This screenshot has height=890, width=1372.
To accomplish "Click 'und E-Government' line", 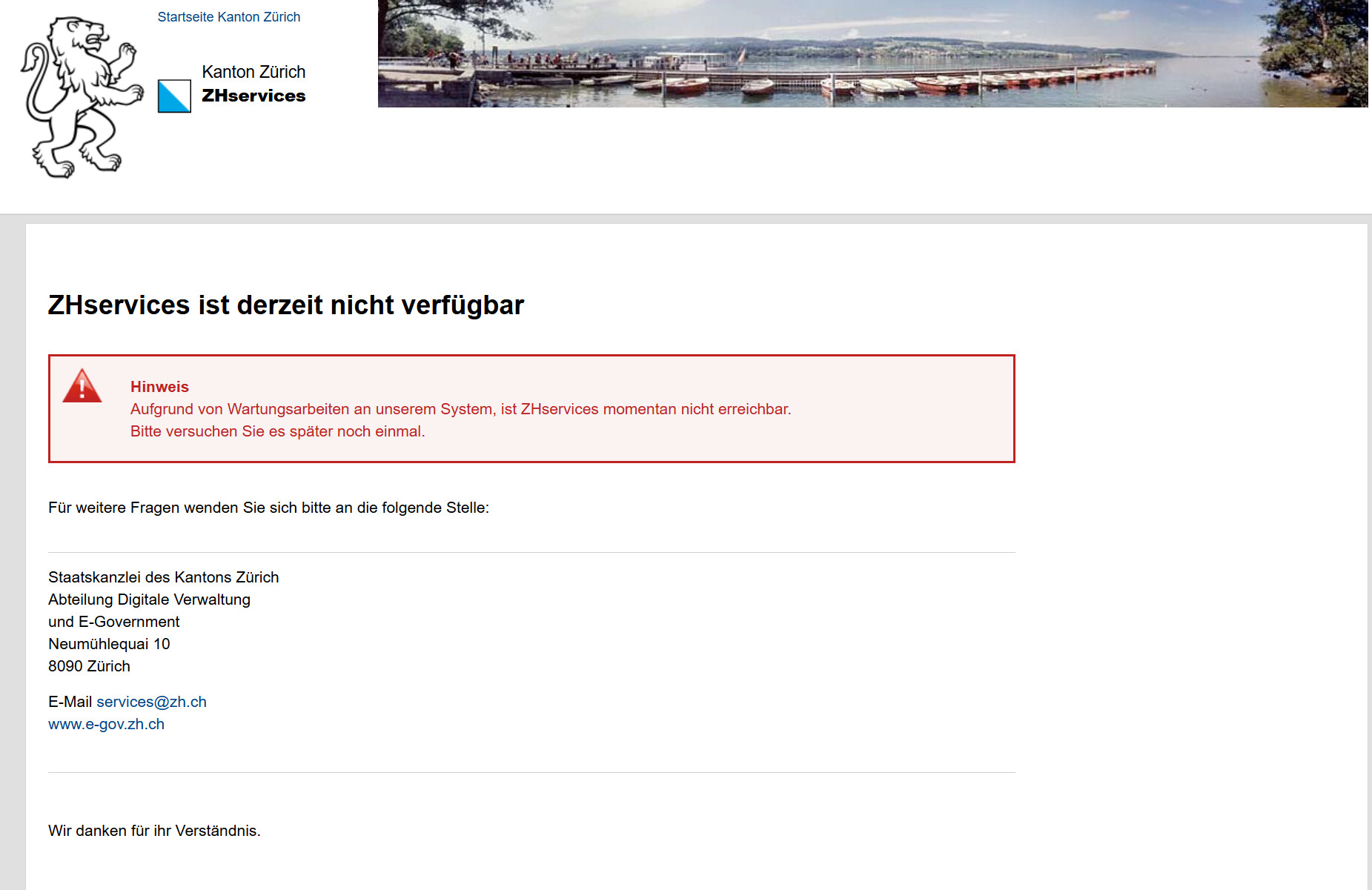I will click(x=114, y=622).
